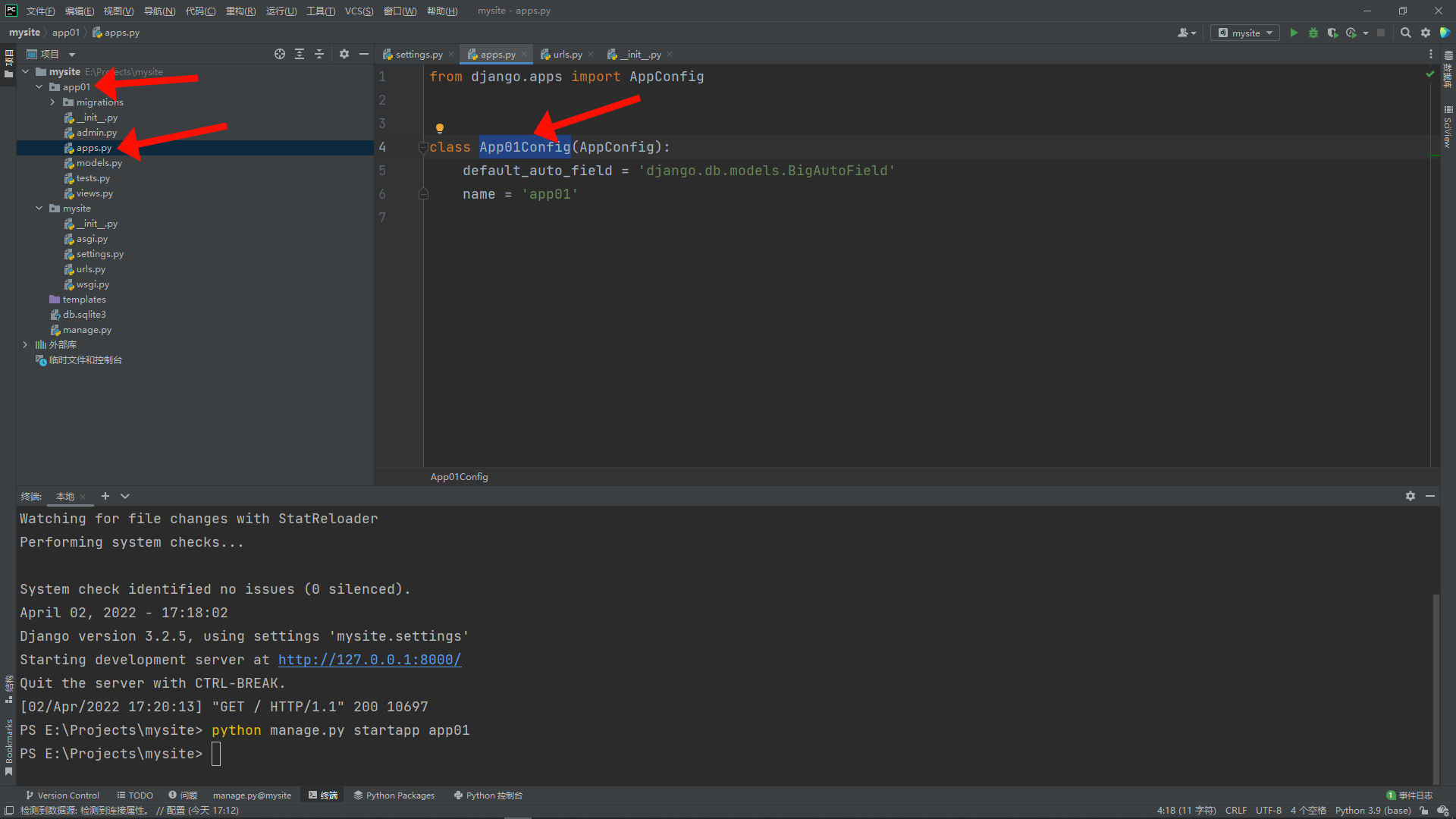Open IDE settings gear in toolbar
Image resolution: width=1456 pixels, height=819 pixels.
point(1426,33)
